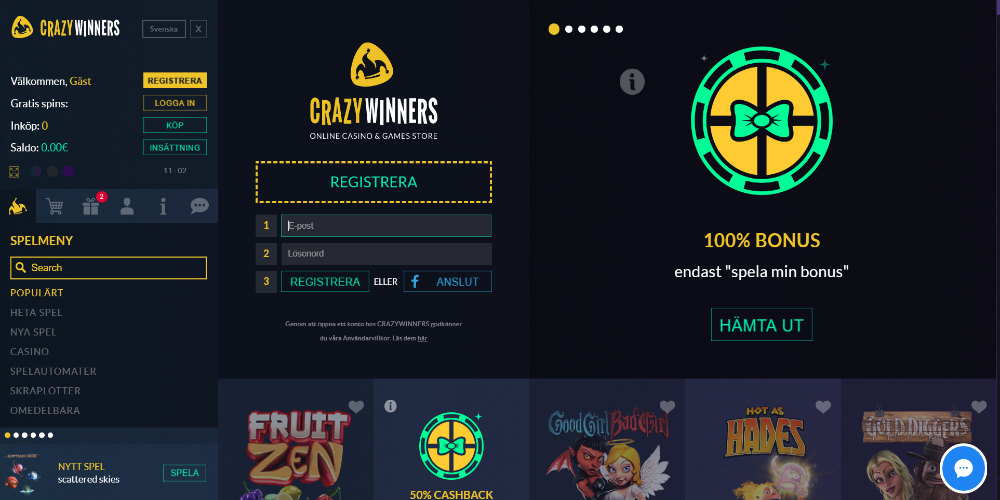
Task: Open the info icon tab in sidebar
Action: click(x=163, y=206)
